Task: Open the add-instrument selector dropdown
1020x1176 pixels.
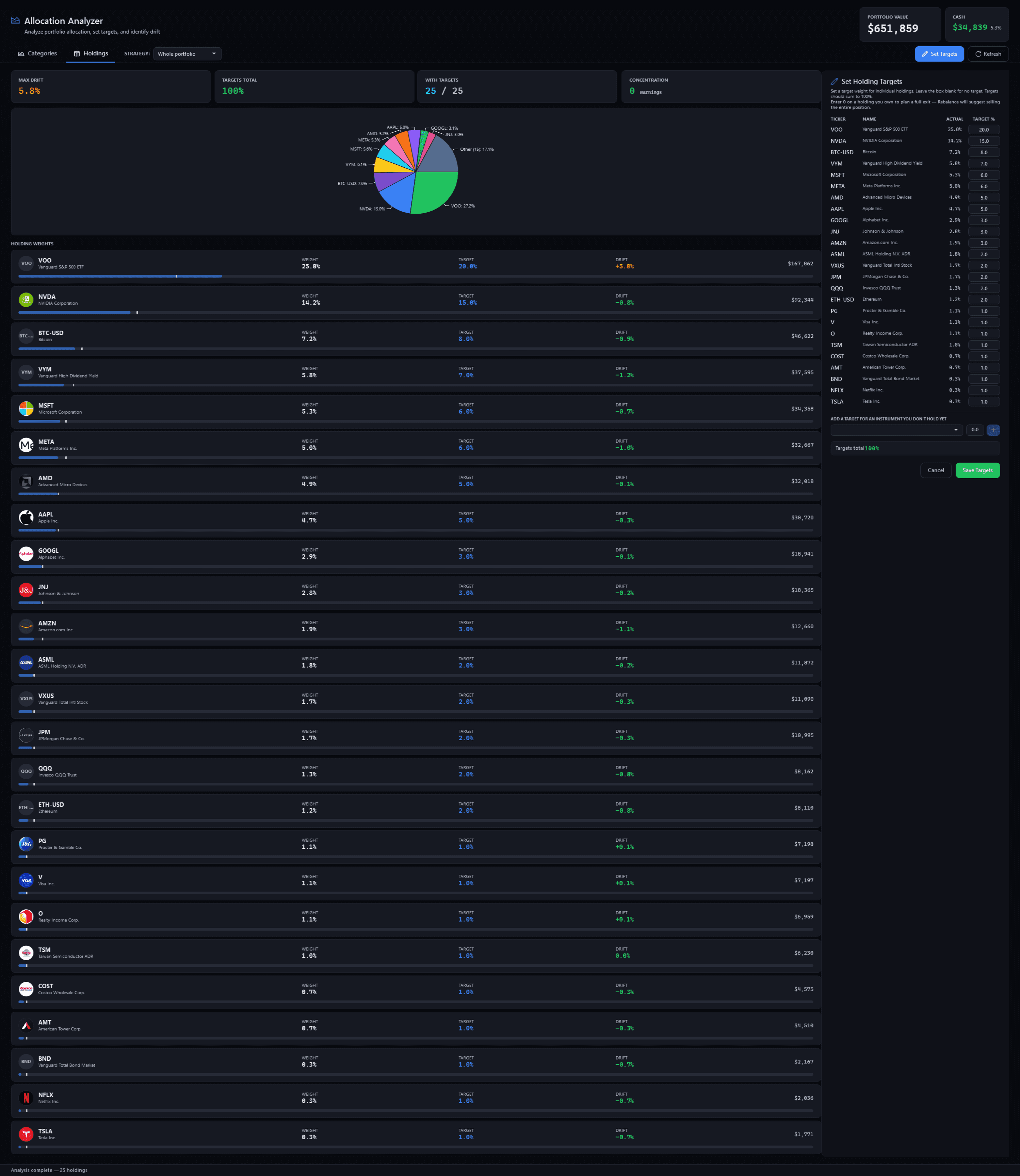Action: point(896,430)
